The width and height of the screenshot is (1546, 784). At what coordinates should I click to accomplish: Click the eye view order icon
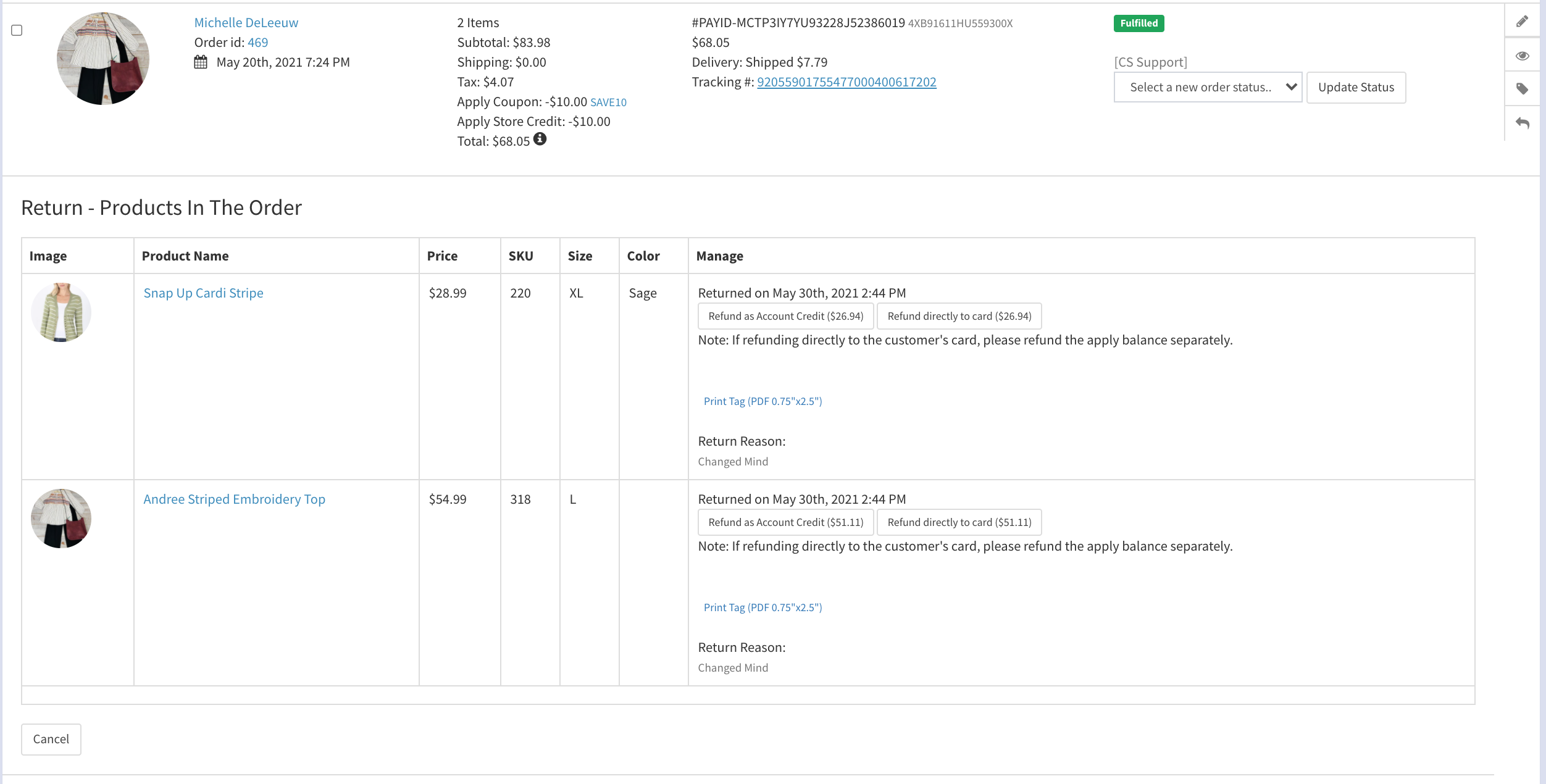(x=1522, y=56)
